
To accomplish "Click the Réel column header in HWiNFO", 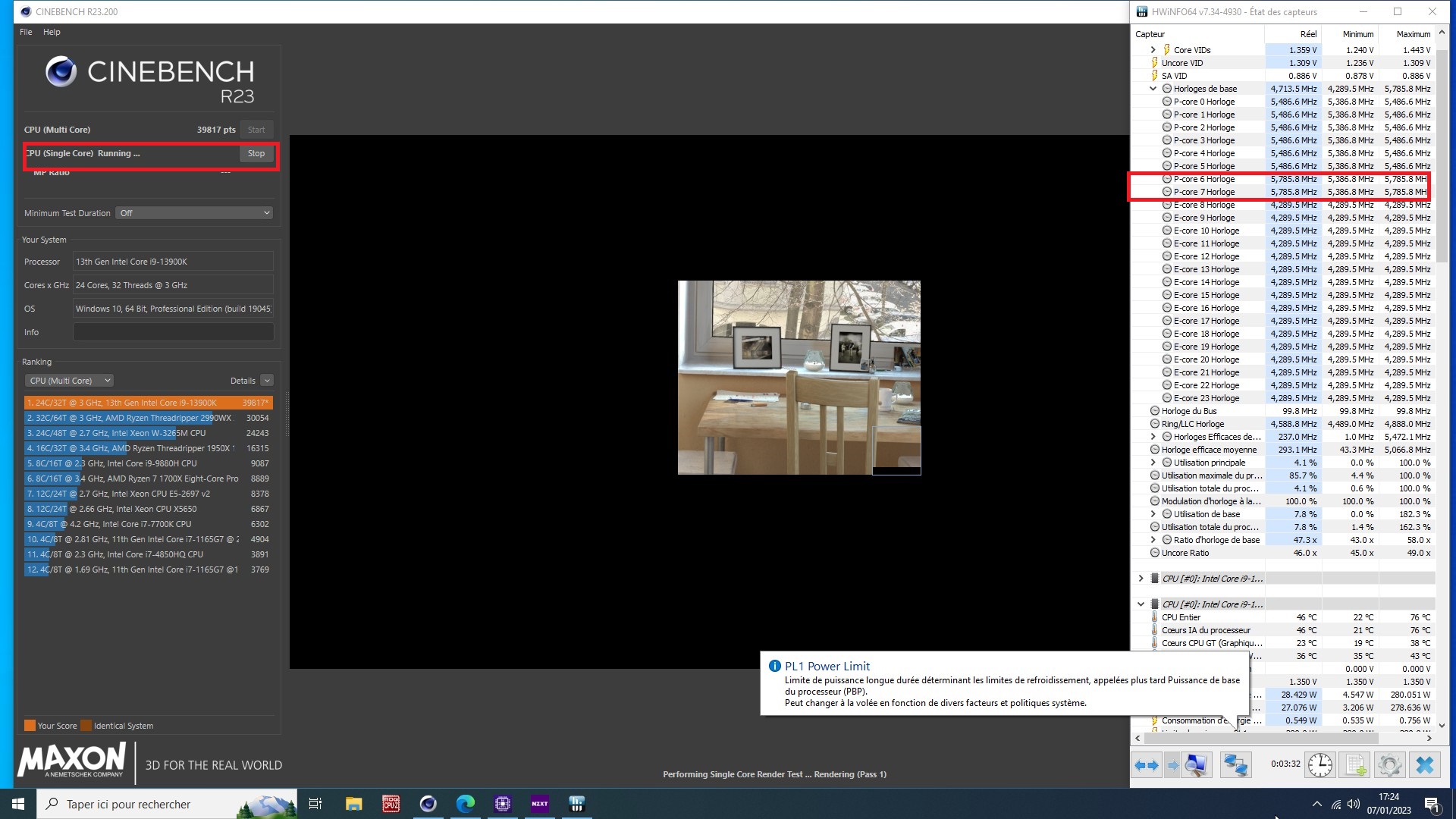I will [1293, 34].
